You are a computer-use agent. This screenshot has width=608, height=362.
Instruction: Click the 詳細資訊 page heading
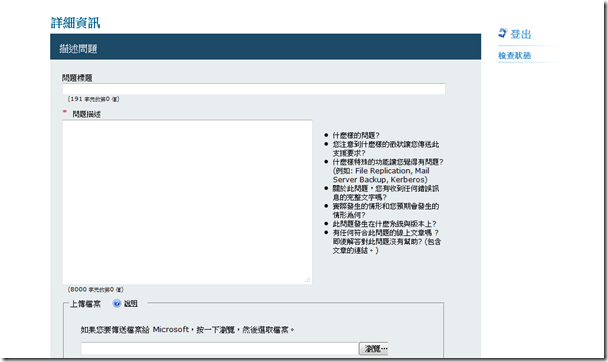click(x=76, y=23)
